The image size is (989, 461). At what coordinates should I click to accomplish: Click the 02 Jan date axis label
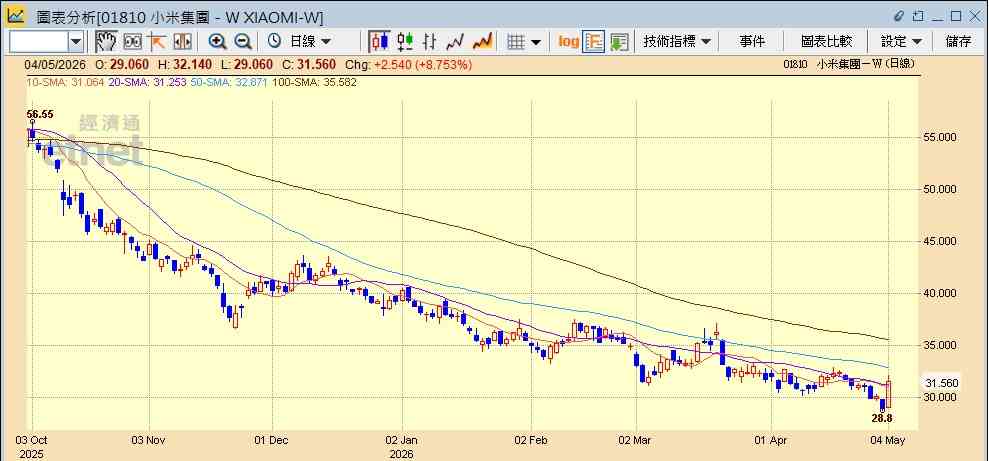click(401, 441)
